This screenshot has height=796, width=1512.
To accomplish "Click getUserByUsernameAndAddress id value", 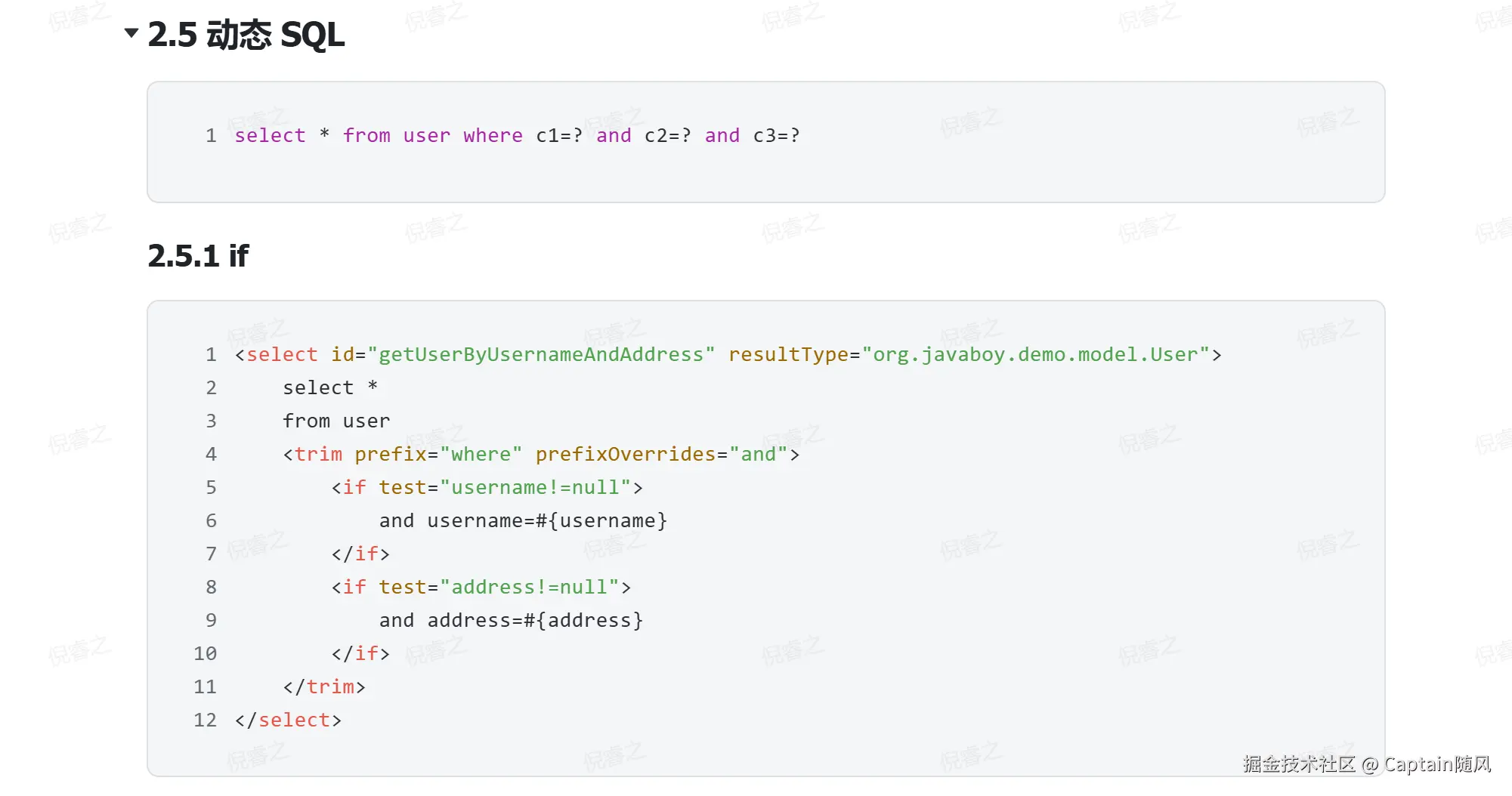I will [541, 355].
